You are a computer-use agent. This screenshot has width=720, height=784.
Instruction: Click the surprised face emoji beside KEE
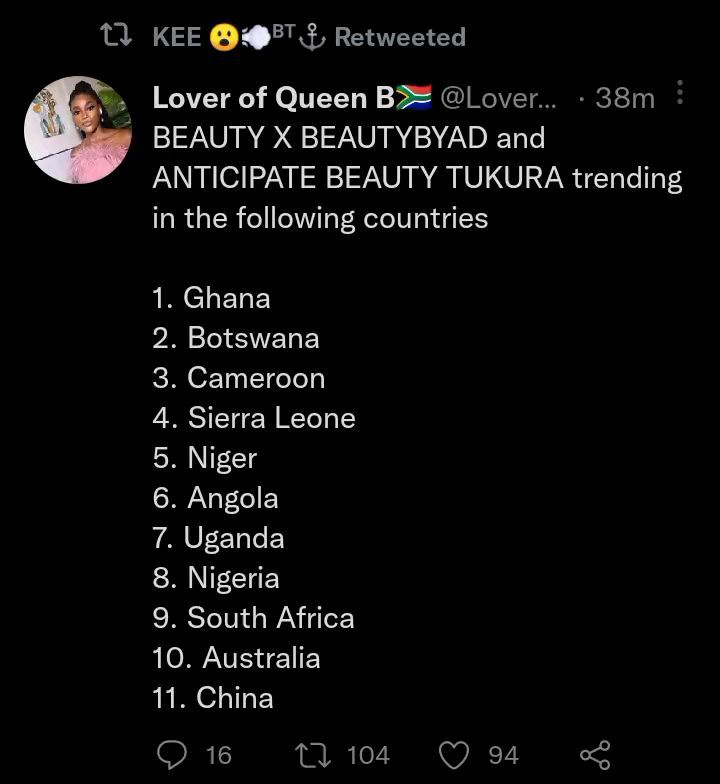223,38
